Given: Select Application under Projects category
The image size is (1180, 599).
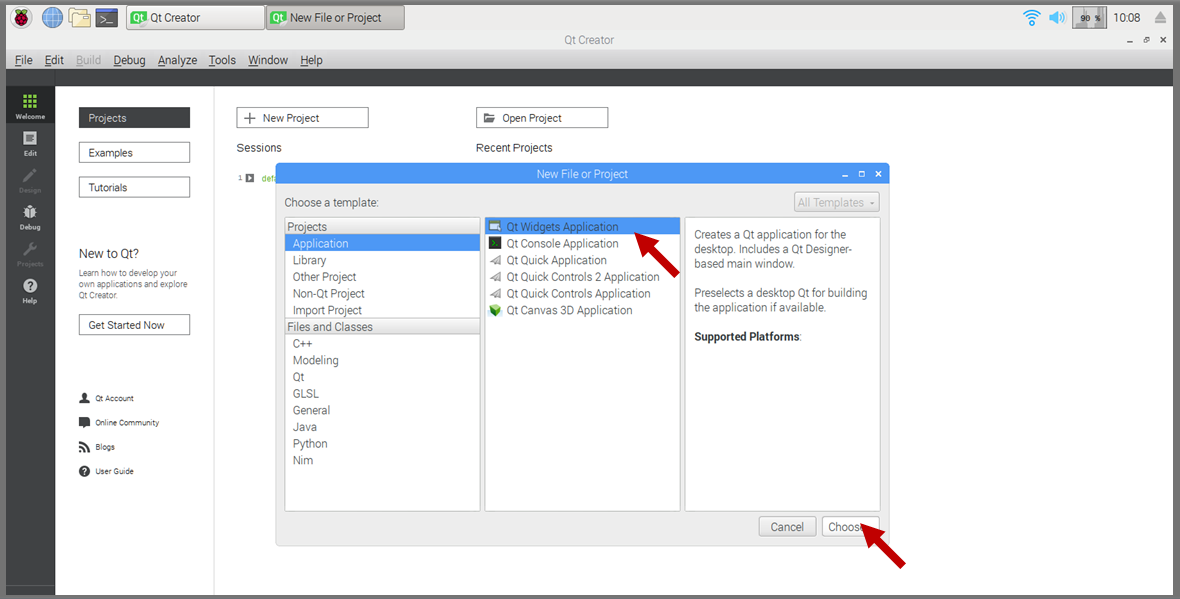Looking at the screenshot, I should pyautogui.click(x=382, y=243).
